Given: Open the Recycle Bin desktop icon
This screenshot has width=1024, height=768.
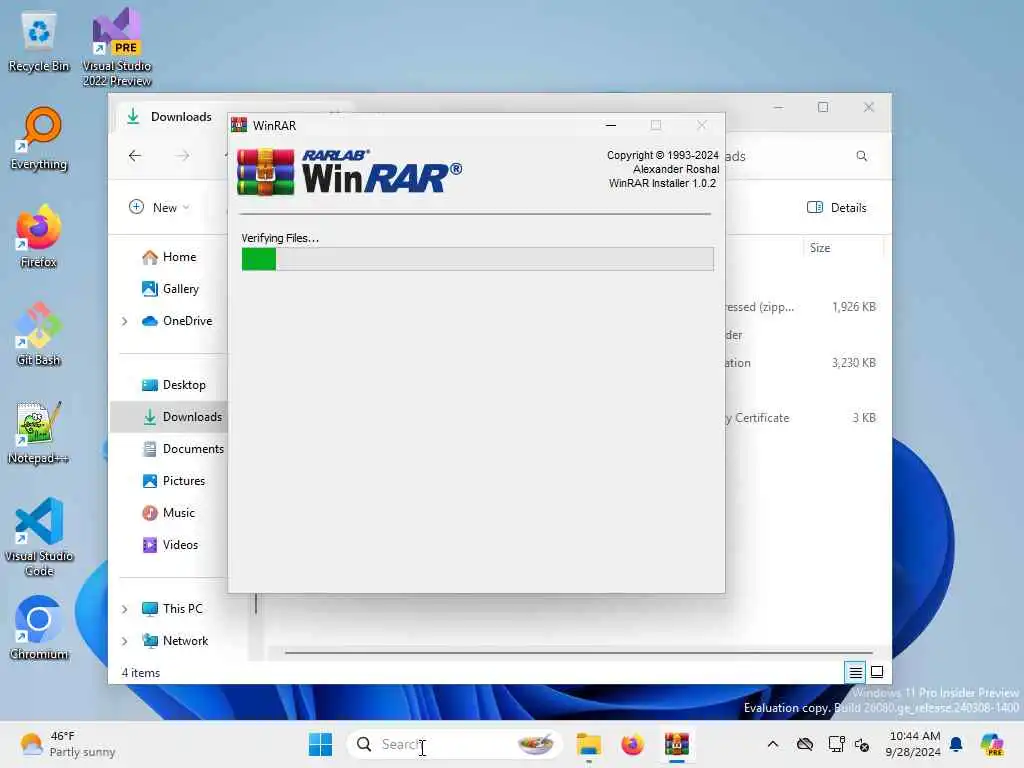Looking at the screenshot, I should coord(39,41).
